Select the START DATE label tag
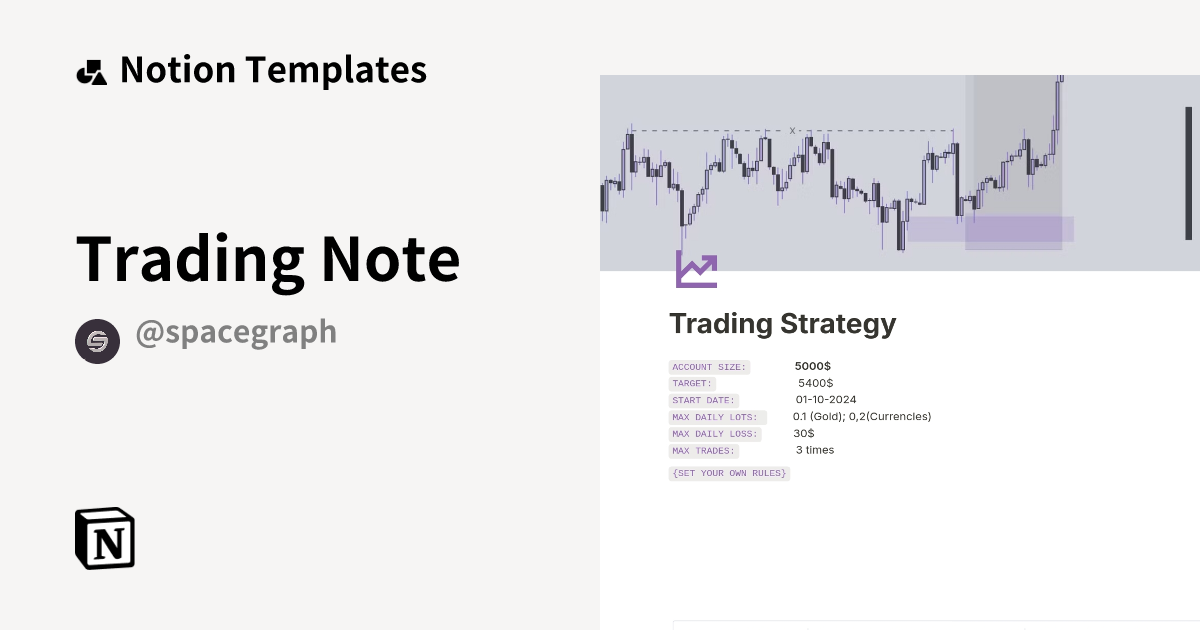1200x630 pixels. pyautogui.click(x=703, y=400)
